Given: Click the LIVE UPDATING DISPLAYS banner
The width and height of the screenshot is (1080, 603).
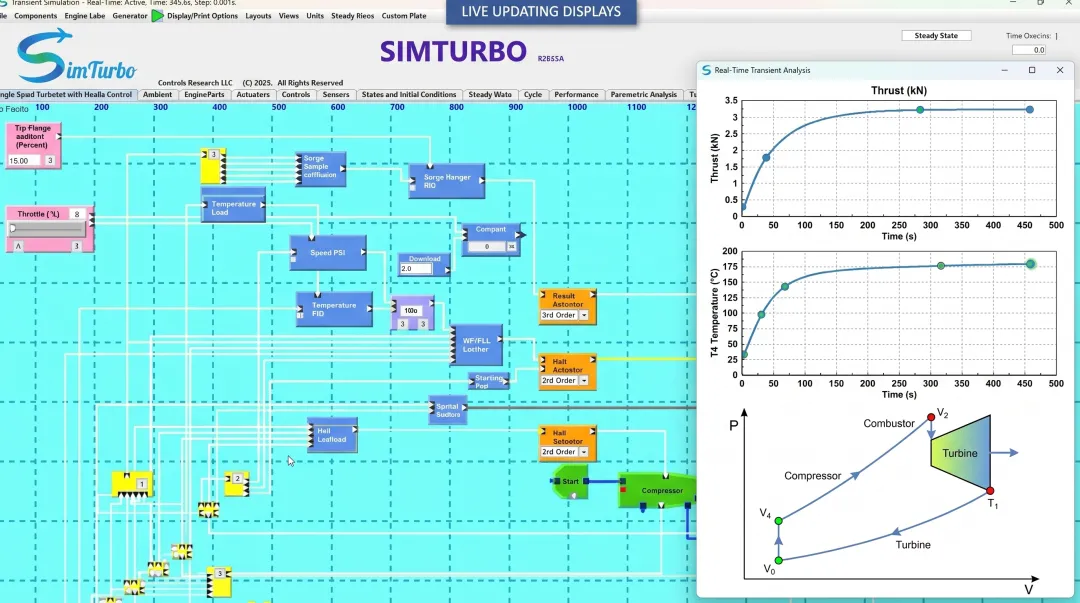Looking at the screenshot, I should click(541, 12).
